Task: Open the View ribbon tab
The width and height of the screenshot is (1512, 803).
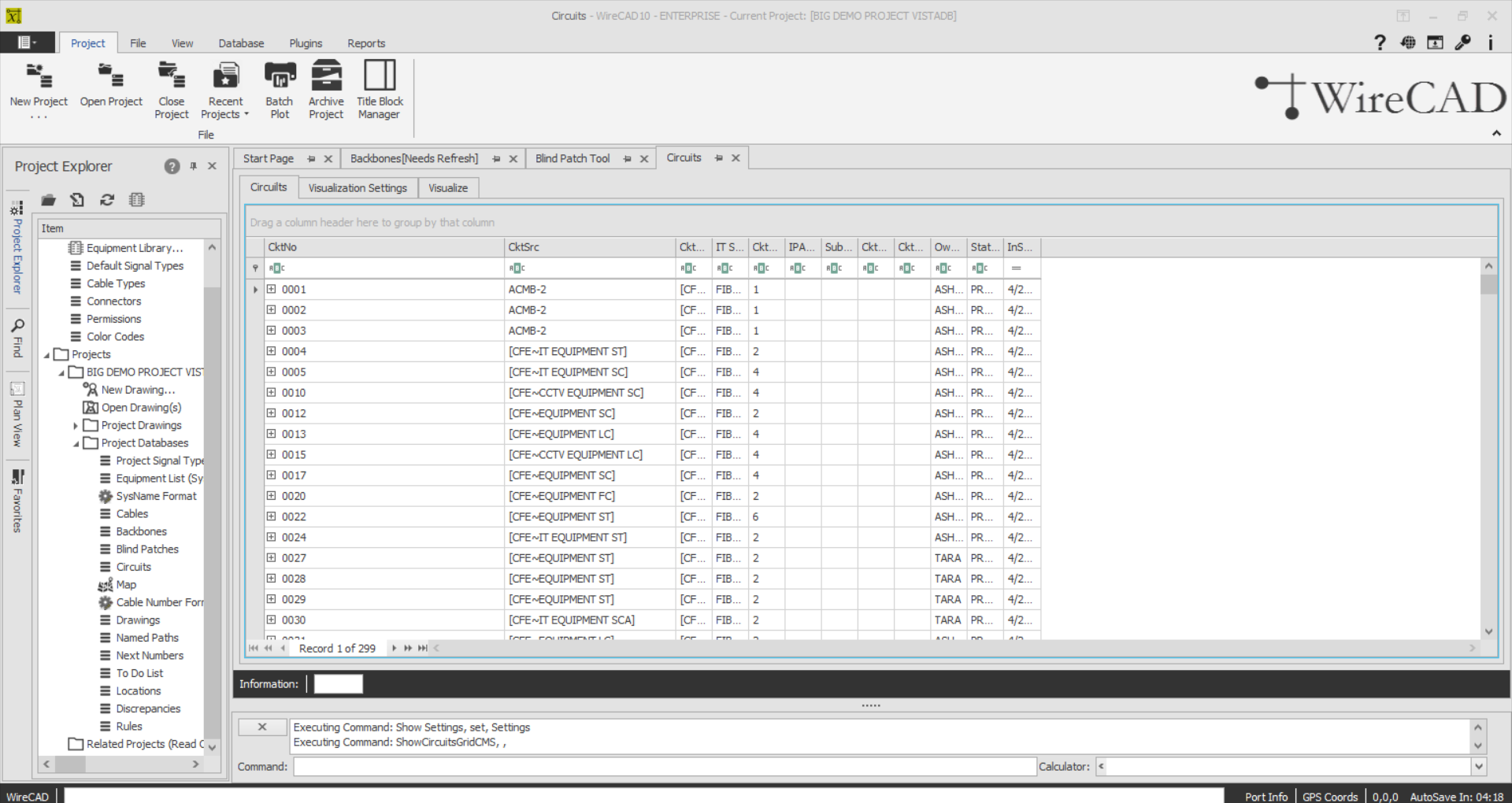Action: point(182,43)
